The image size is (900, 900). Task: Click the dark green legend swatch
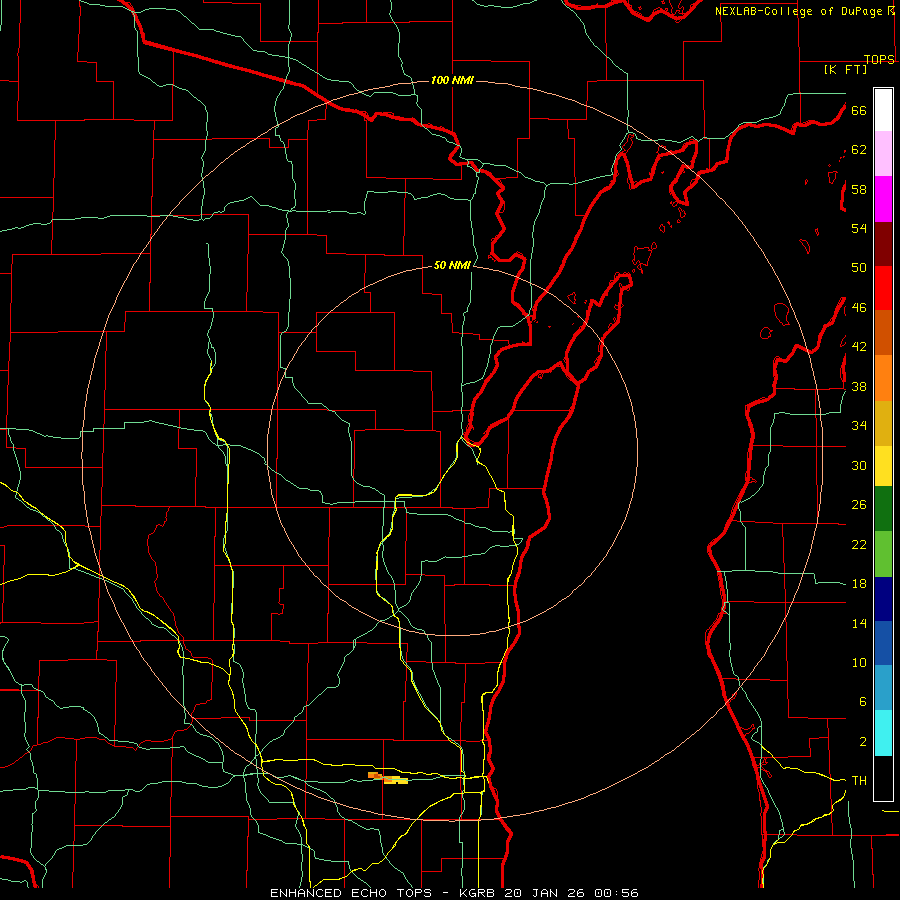coord(883,509)
